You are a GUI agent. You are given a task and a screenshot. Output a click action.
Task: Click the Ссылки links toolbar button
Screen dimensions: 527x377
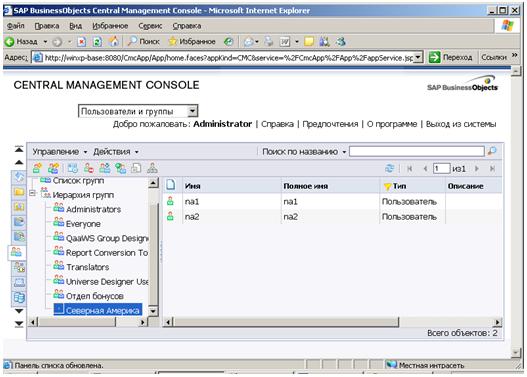(494, 57)
